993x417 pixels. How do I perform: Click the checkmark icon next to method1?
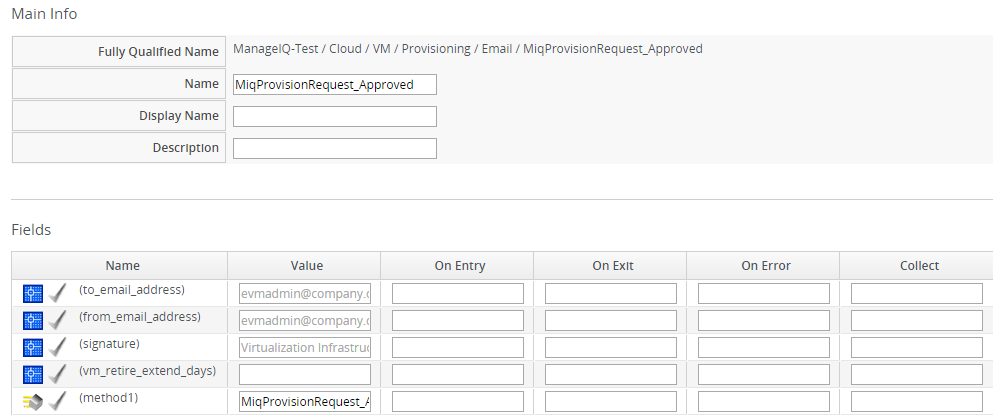tap(58, 402)
